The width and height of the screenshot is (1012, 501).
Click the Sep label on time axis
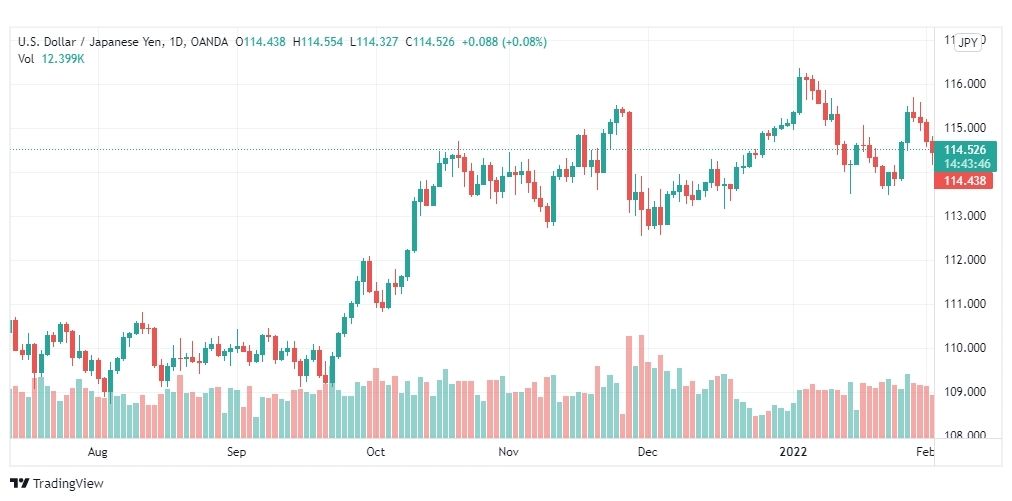click(x=237, y=452)
